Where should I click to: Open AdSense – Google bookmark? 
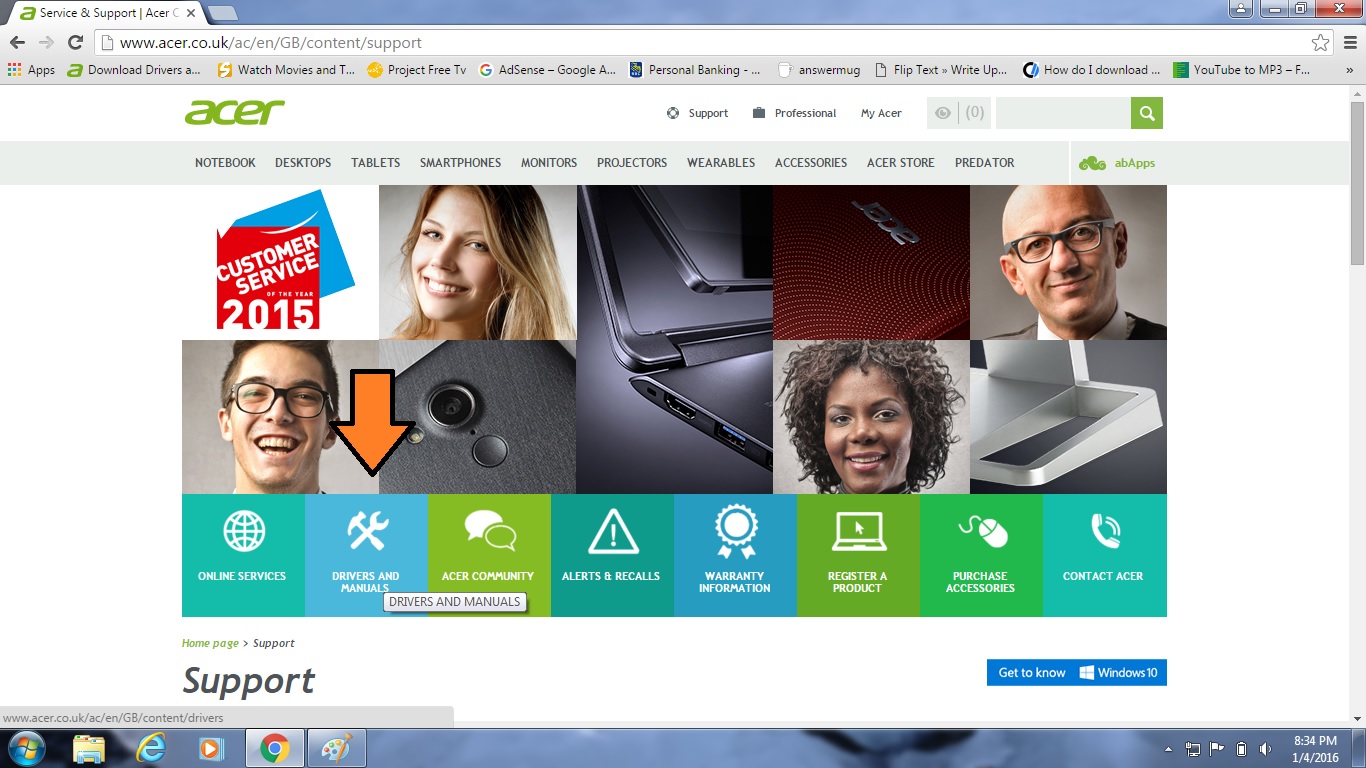[547, 70]
